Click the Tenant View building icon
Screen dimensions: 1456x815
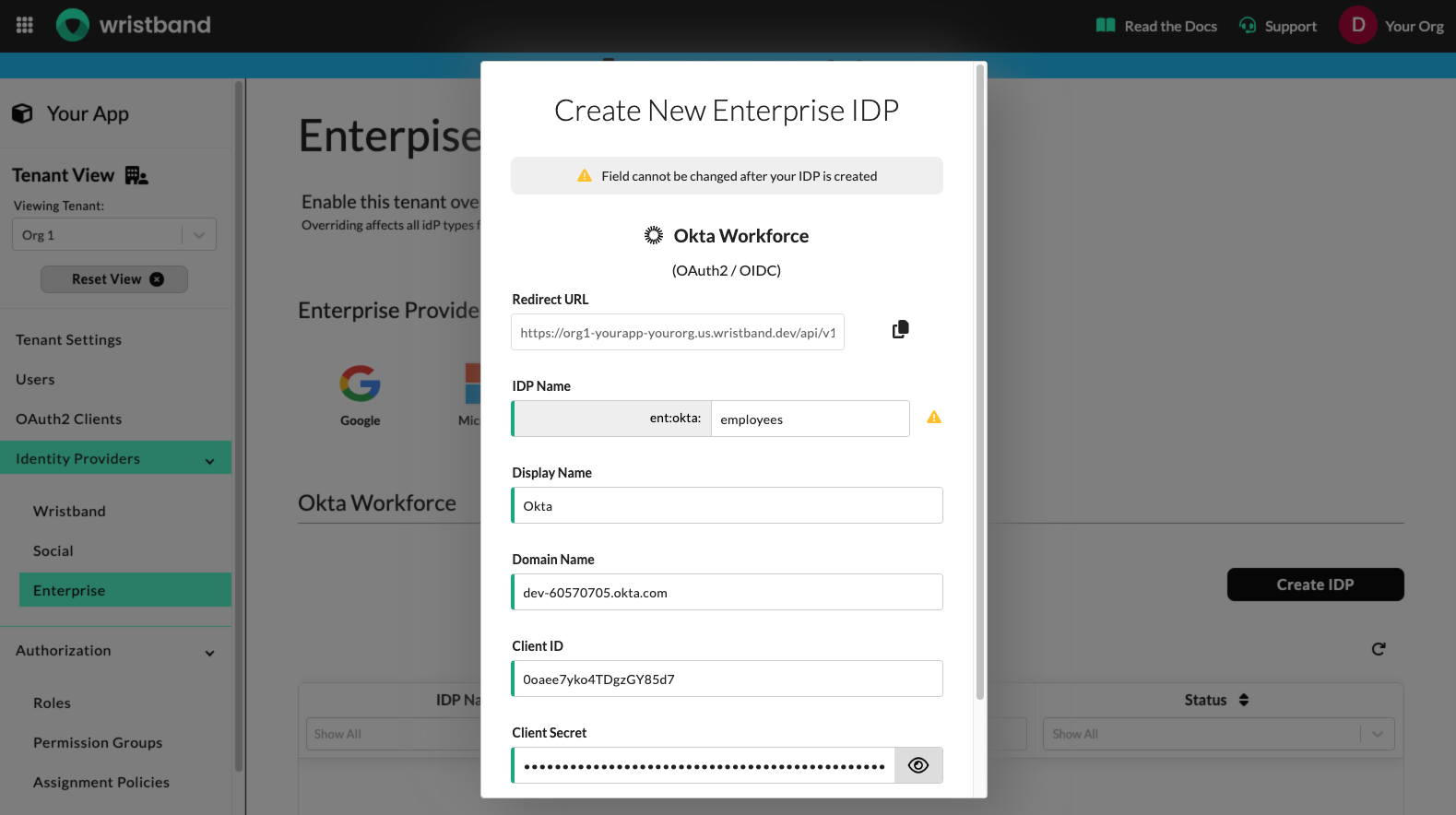tap(136, 175)
